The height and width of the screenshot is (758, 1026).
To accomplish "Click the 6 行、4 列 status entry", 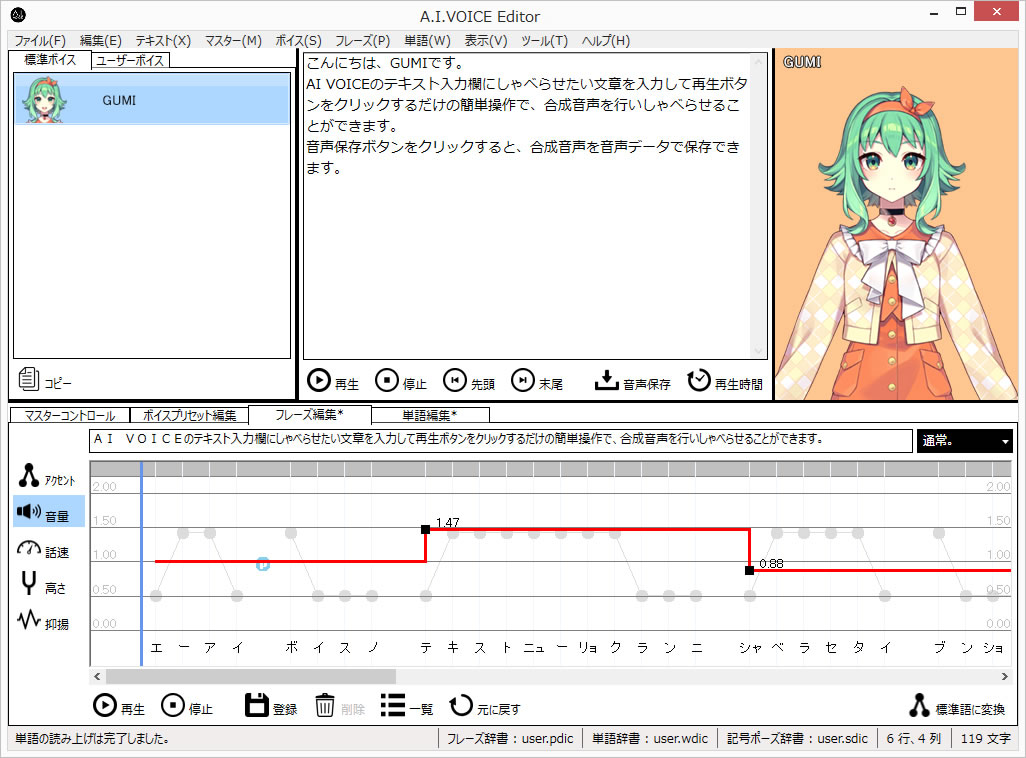I will point(913,738).
